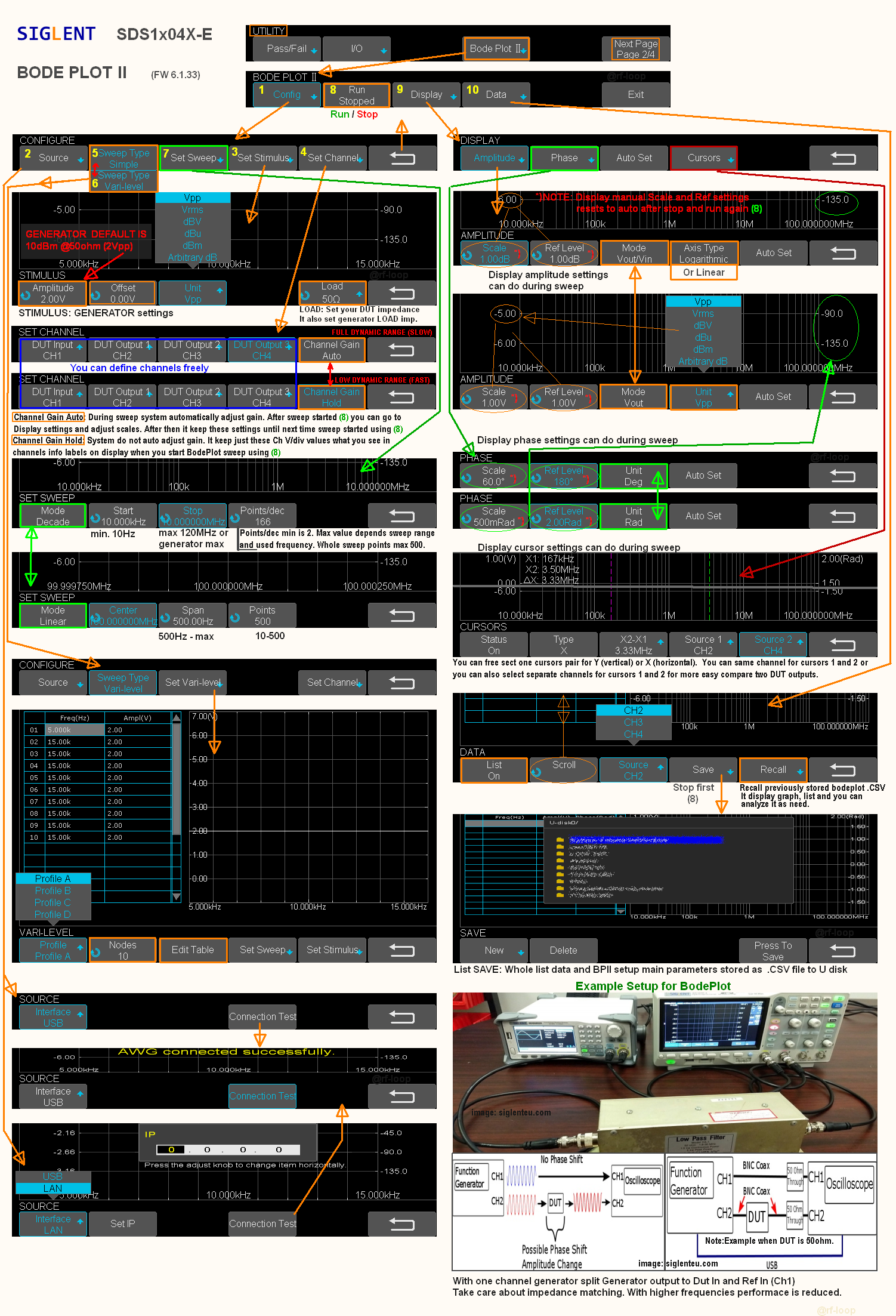The height and width of the screenshot is (1316, 896).
Task: Click the return arrow in the STIMULUS menu
Action: coord(402,294)
